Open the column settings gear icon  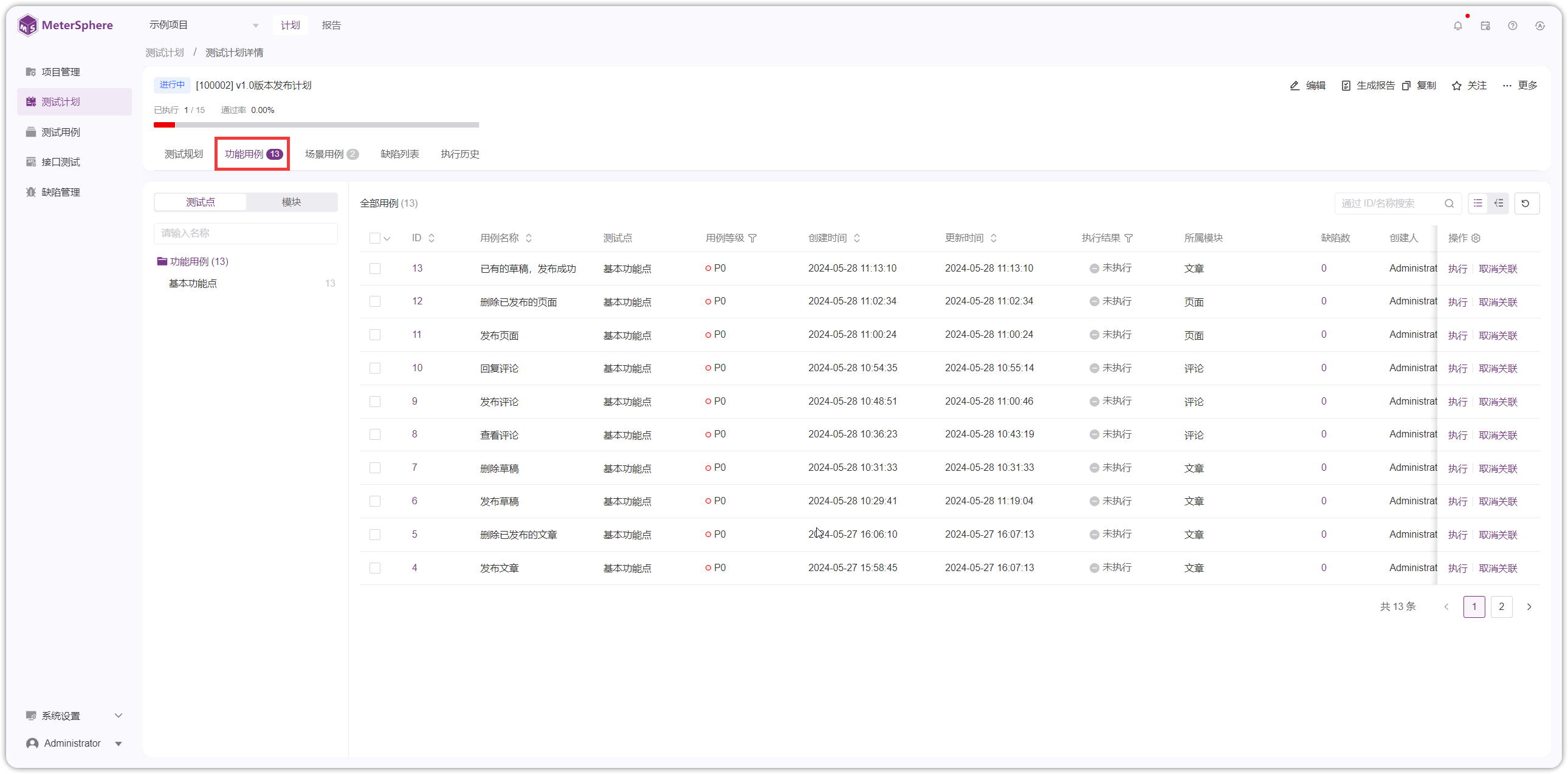pos(1476,238)
